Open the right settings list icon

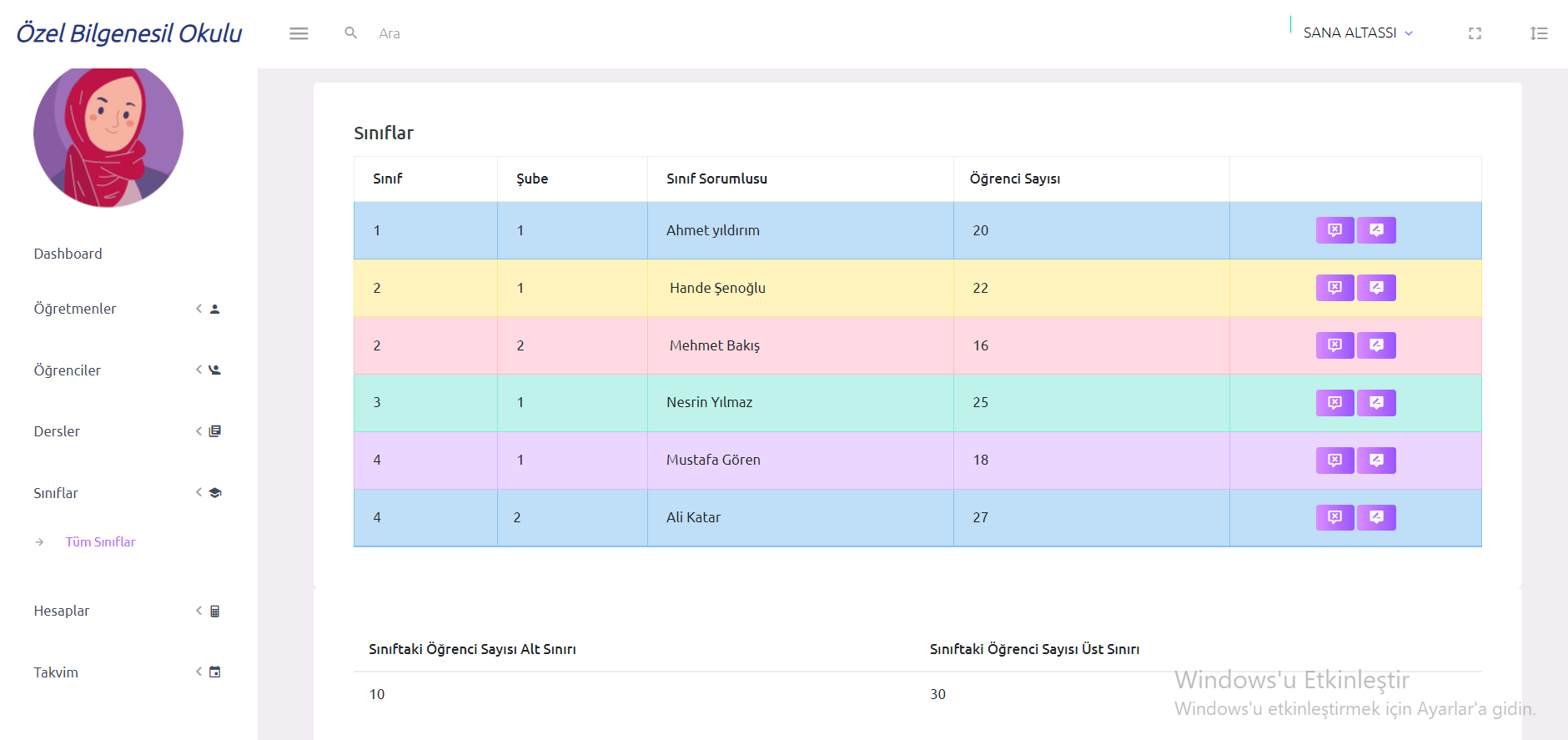click(x=1539, y=33)
